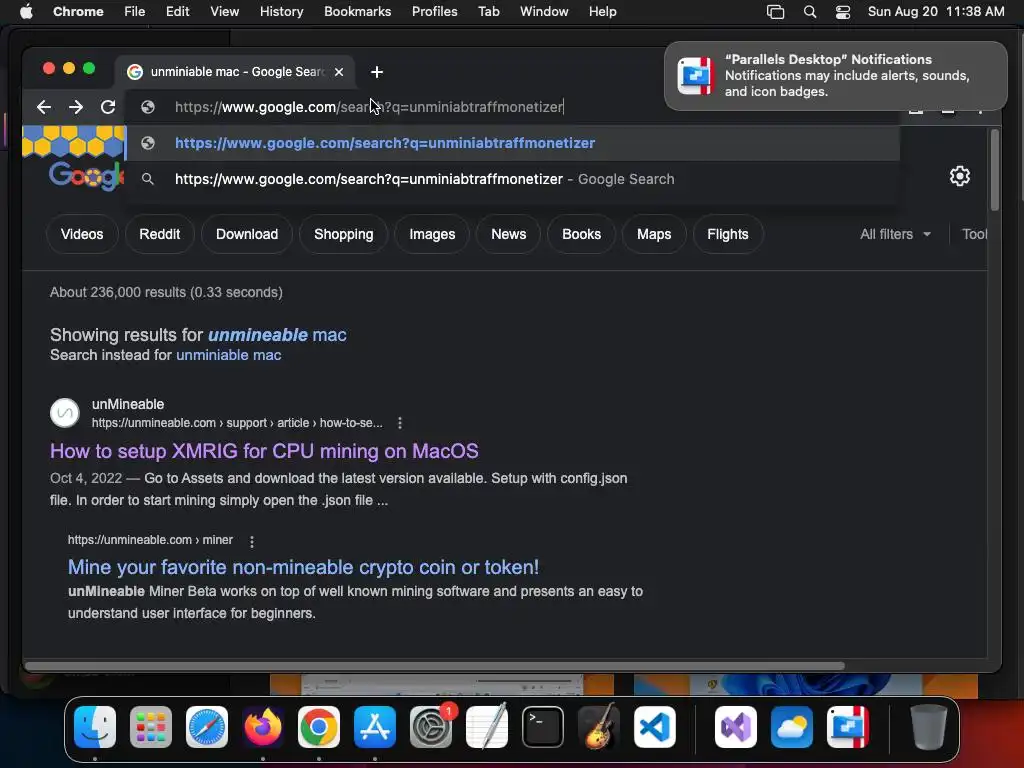1024x768 pixels.
Task: Filter results by Reddit
Action: pos(159,234)
